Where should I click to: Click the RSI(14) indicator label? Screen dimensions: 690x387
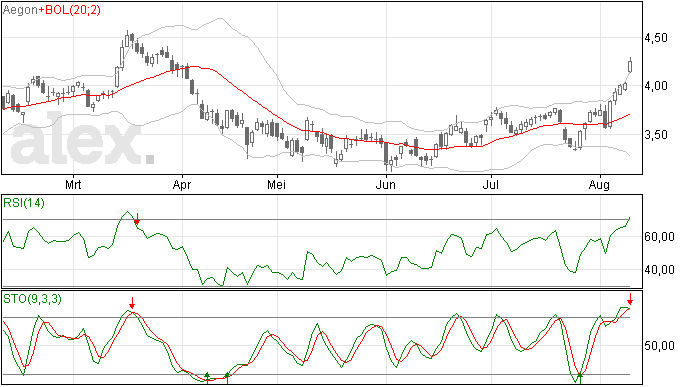tap(24, 203)
